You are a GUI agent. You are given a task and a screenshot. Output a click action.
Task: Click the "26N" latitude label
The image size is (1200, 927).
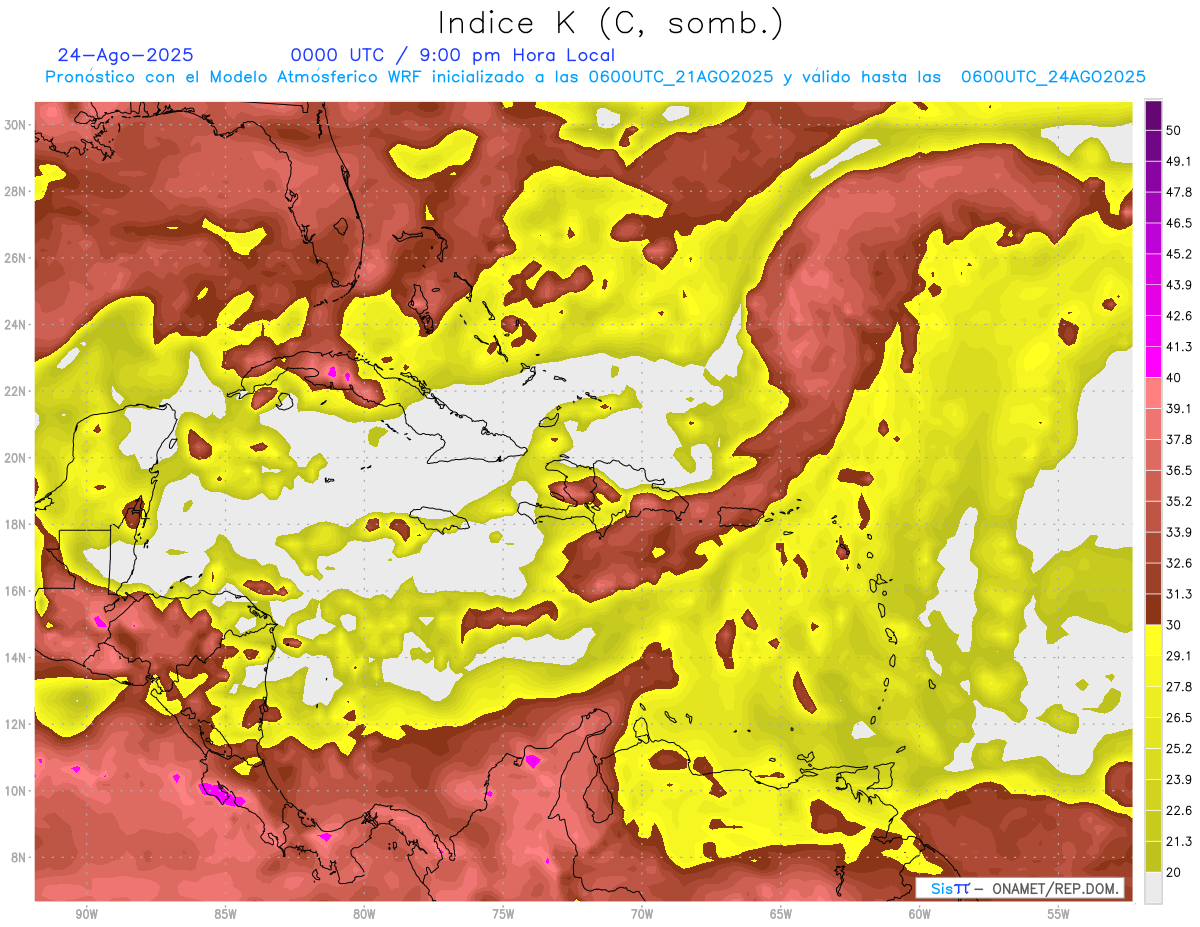pos(15,258)
